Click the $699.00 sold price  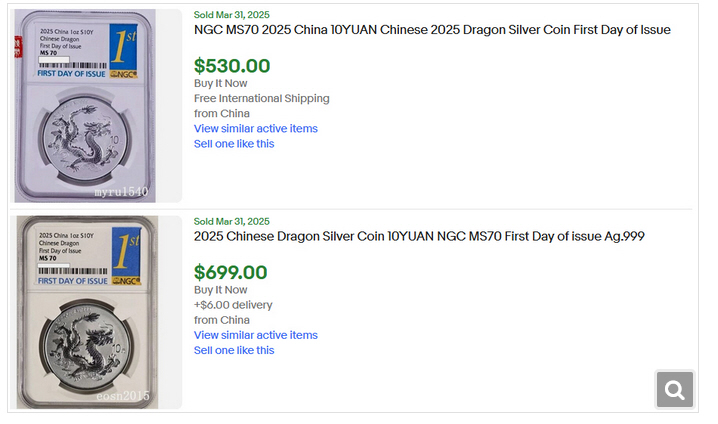coord(231,272)
